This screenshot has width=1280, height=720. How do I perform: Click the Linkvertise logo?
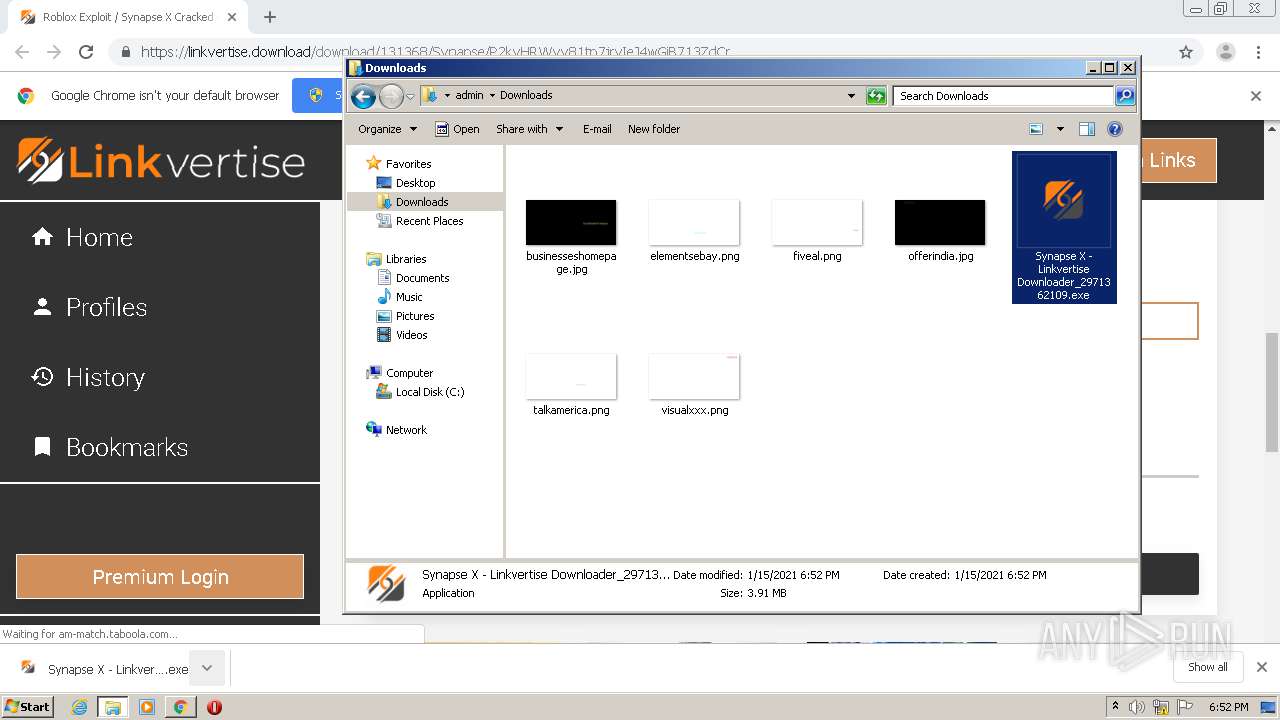[x=161, y=161]
